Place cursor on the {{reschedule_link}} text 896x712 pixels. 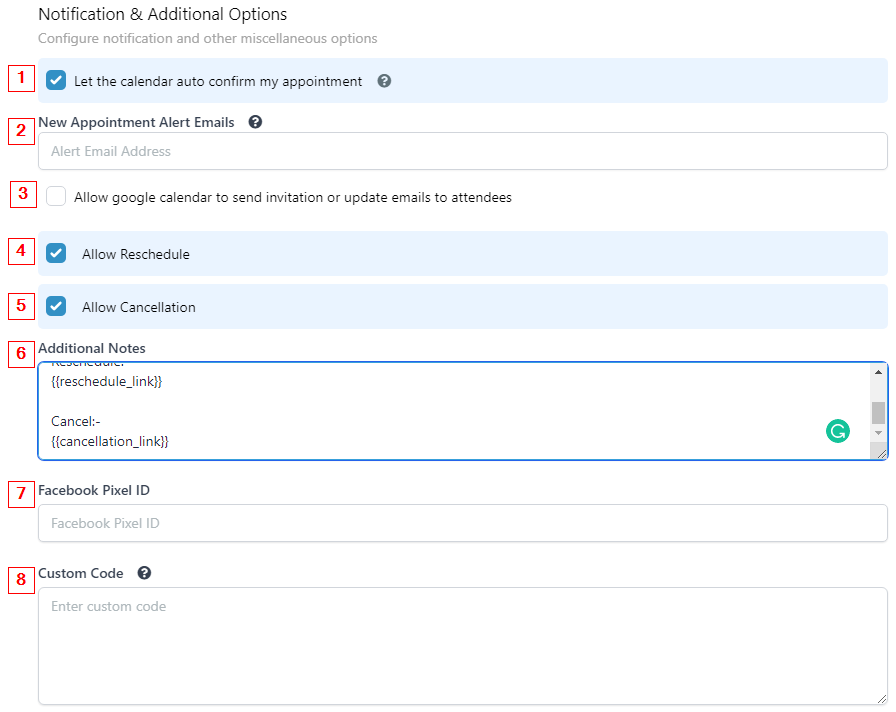pyautogui.click(x=106, y=382)
